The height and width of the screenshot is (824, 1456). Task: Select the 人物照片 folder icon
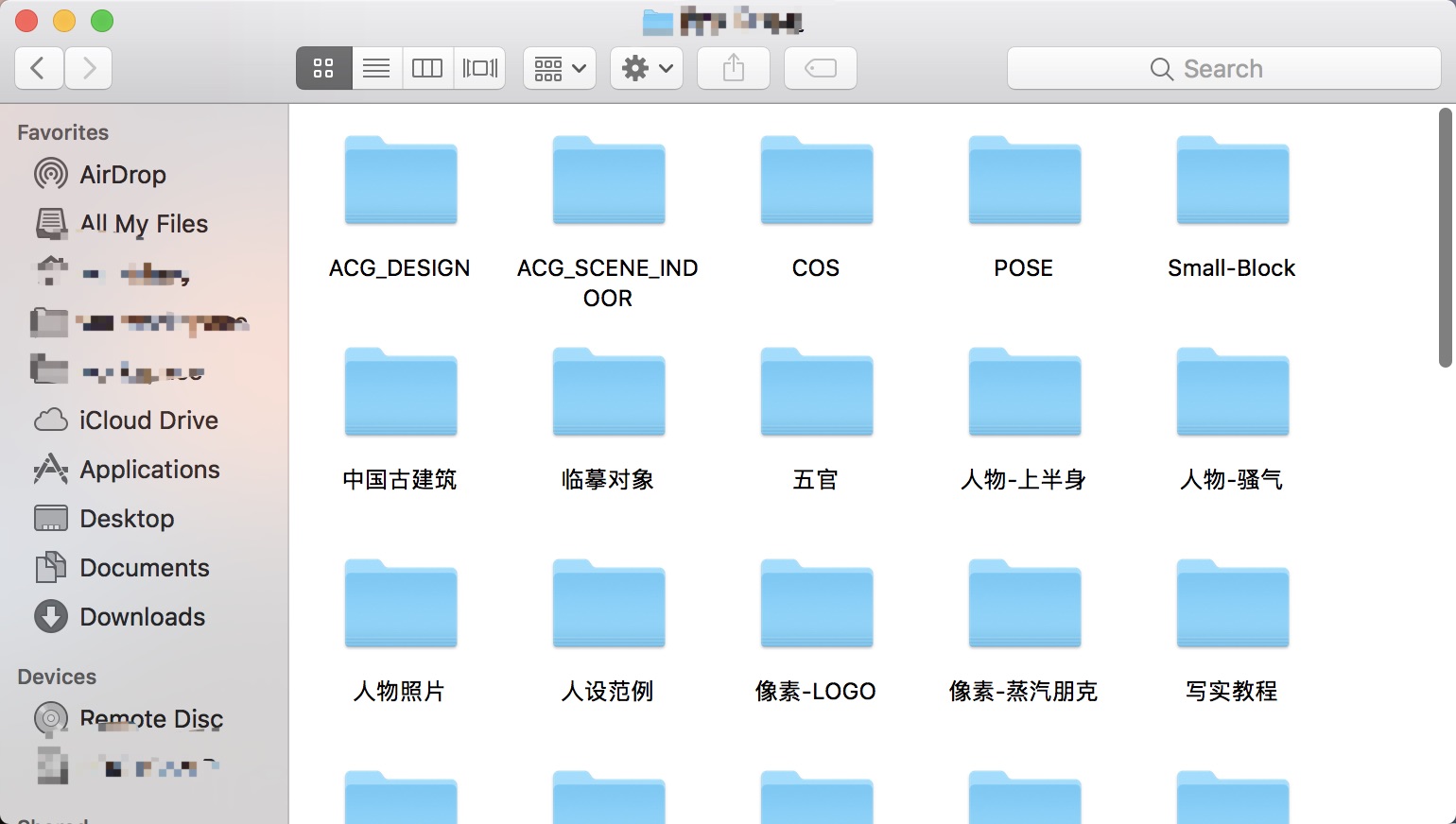401,604
